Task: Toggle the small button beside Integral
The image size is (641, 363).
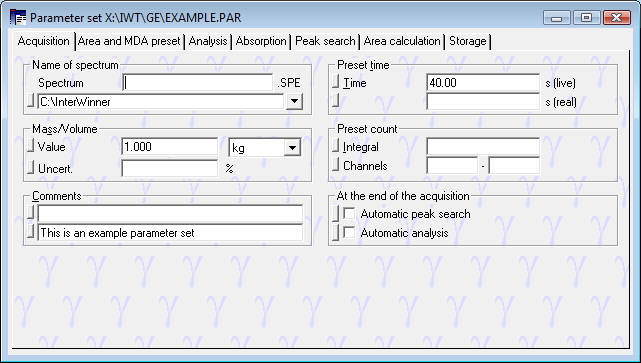Action: [335, 145]
